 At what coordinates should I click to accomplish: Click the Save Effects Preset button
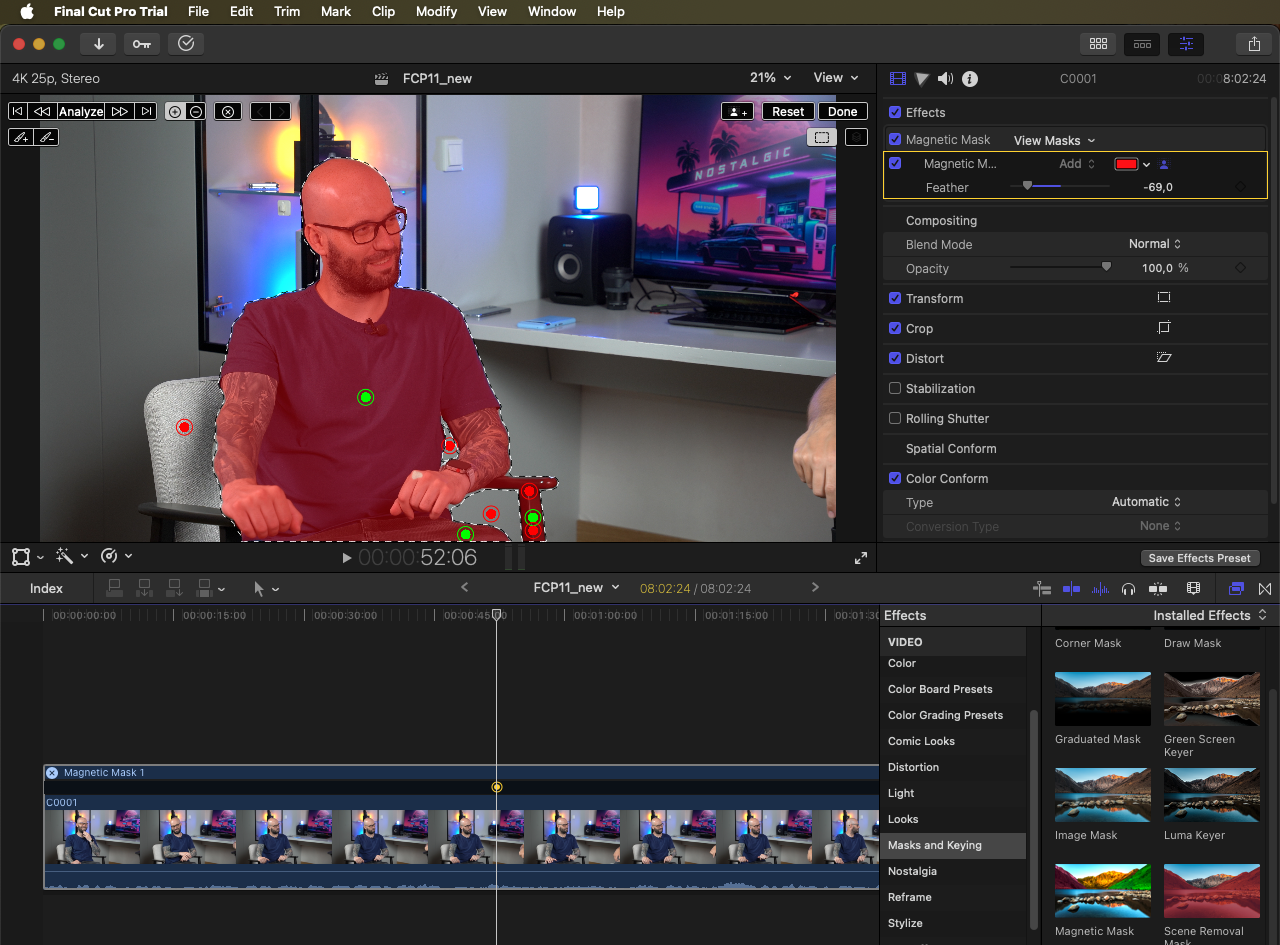pos(1199,558)
